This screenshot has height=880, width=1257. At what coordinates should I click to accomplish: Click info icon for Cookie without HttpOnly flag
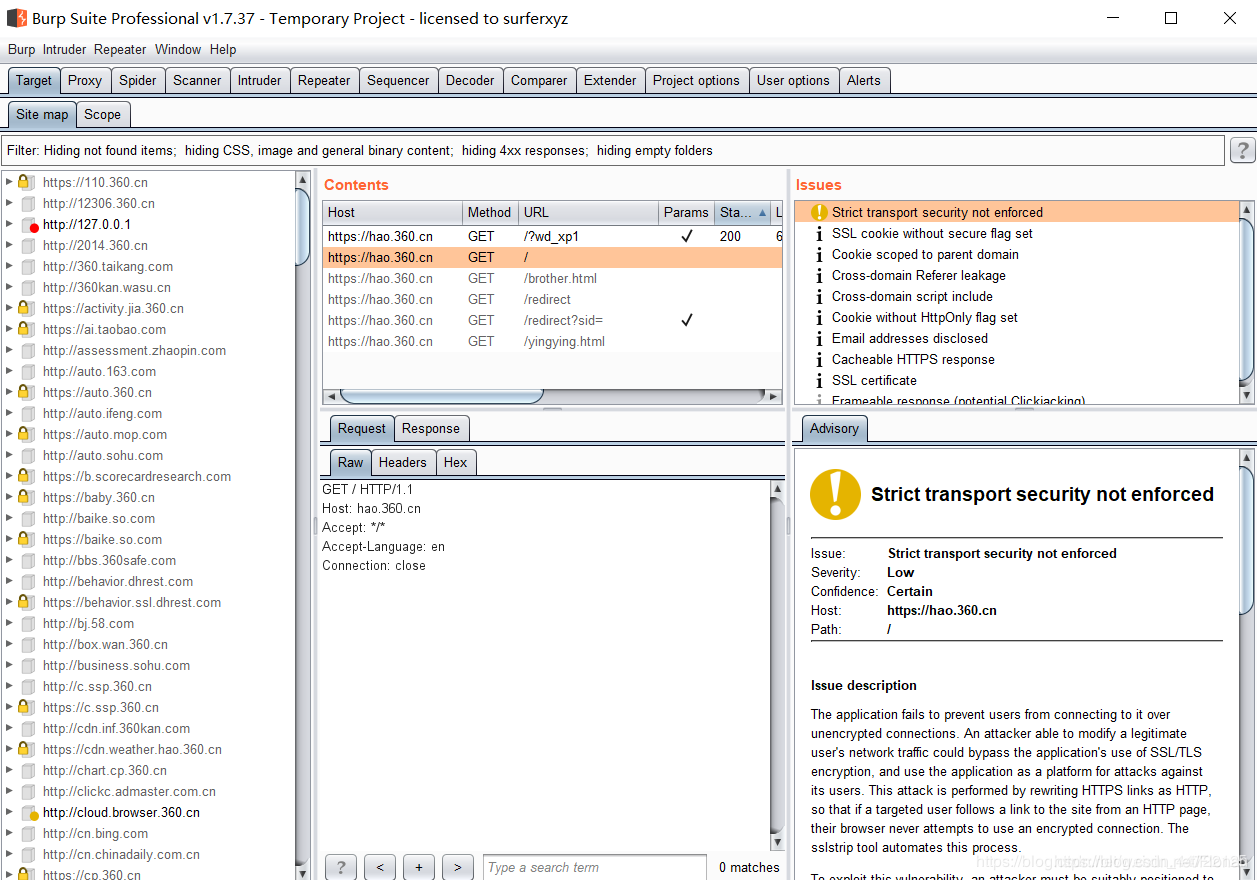819,317
